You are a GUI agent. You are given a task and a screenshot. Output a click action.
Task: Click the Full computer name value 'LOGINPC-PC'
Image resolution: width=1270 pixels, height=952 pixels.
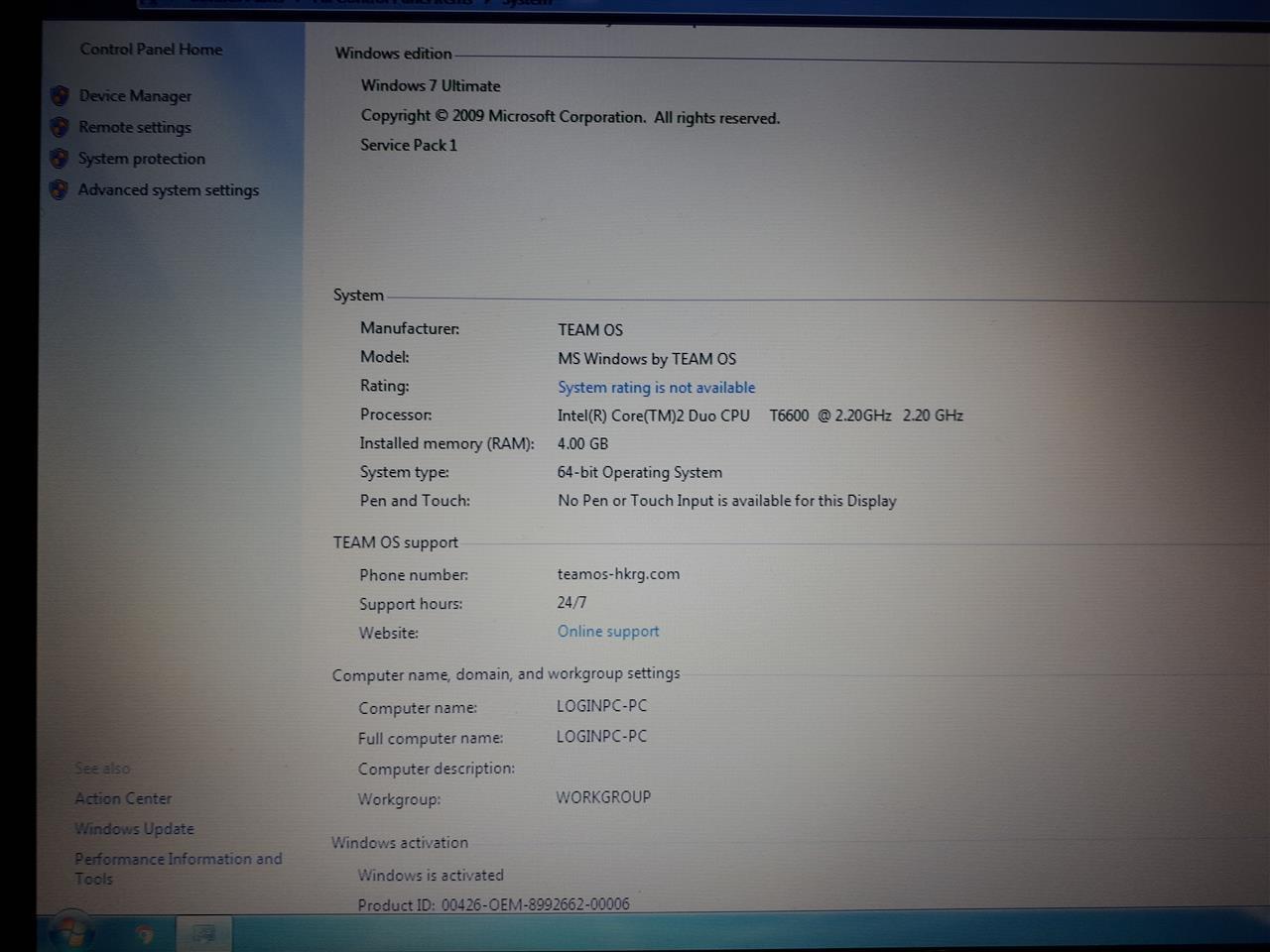[601, 737]
